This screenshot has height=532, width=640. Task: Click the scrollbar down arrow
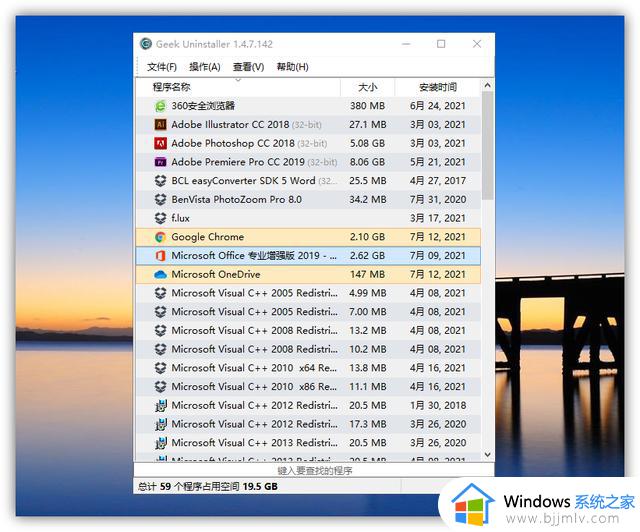[487, 454]
